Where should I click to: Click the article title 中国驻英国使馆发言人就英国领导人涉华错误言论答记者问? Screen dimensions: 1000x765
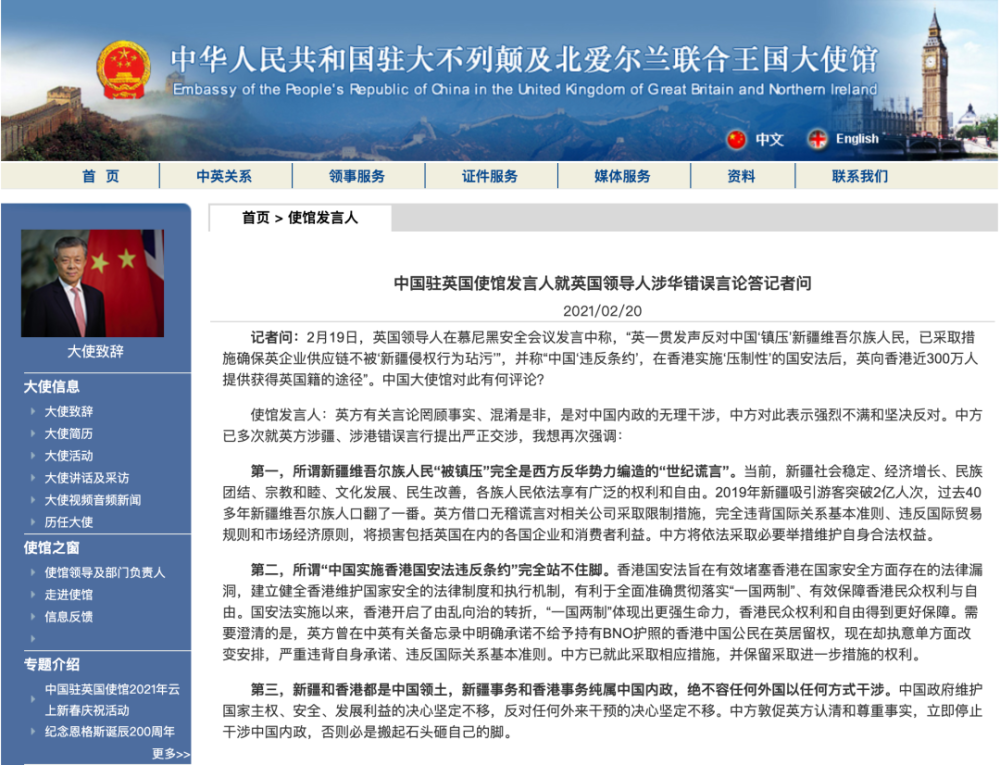click(603, 283)
